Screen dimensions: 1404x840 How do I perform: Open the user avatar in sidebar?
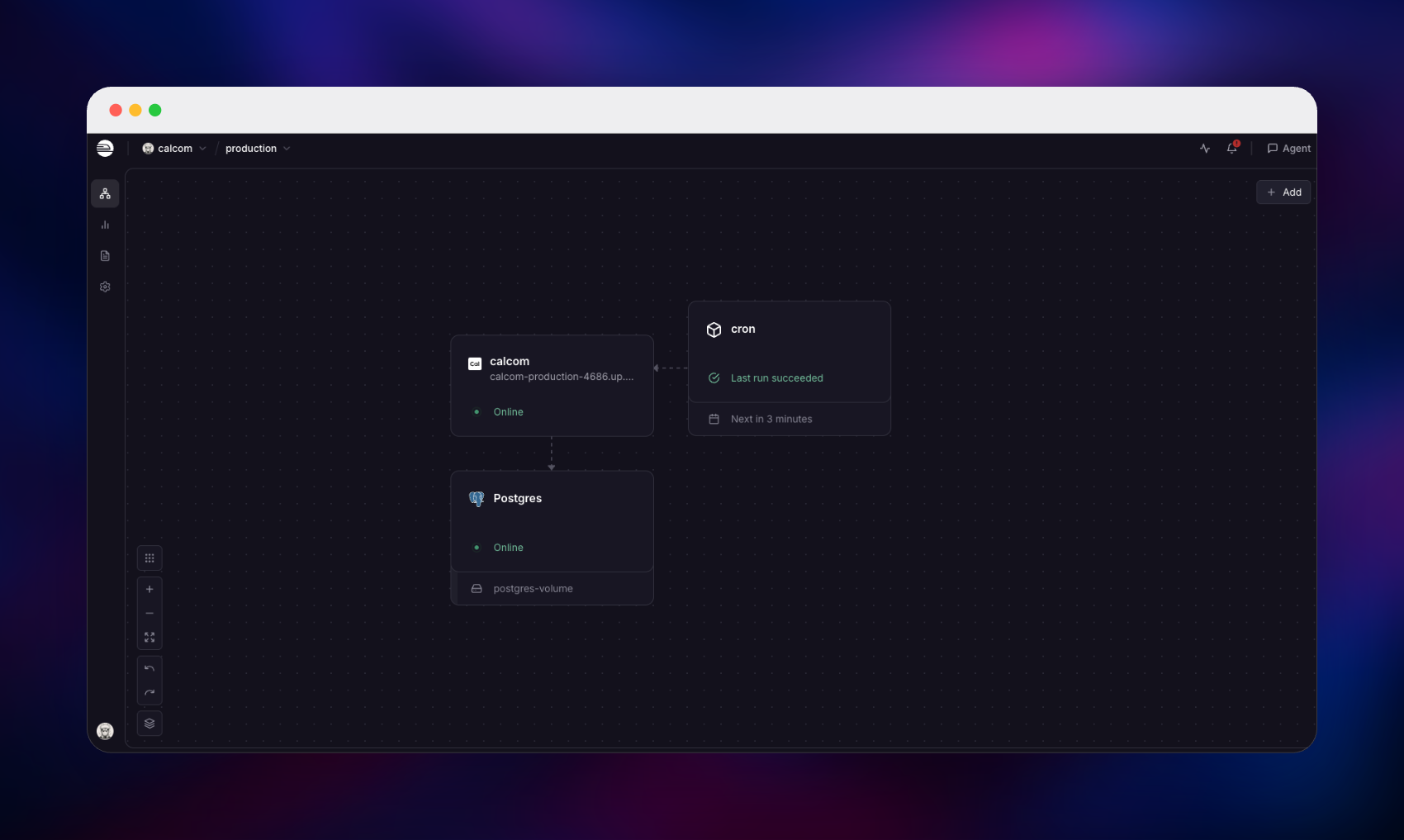click(x=105, y=731)
